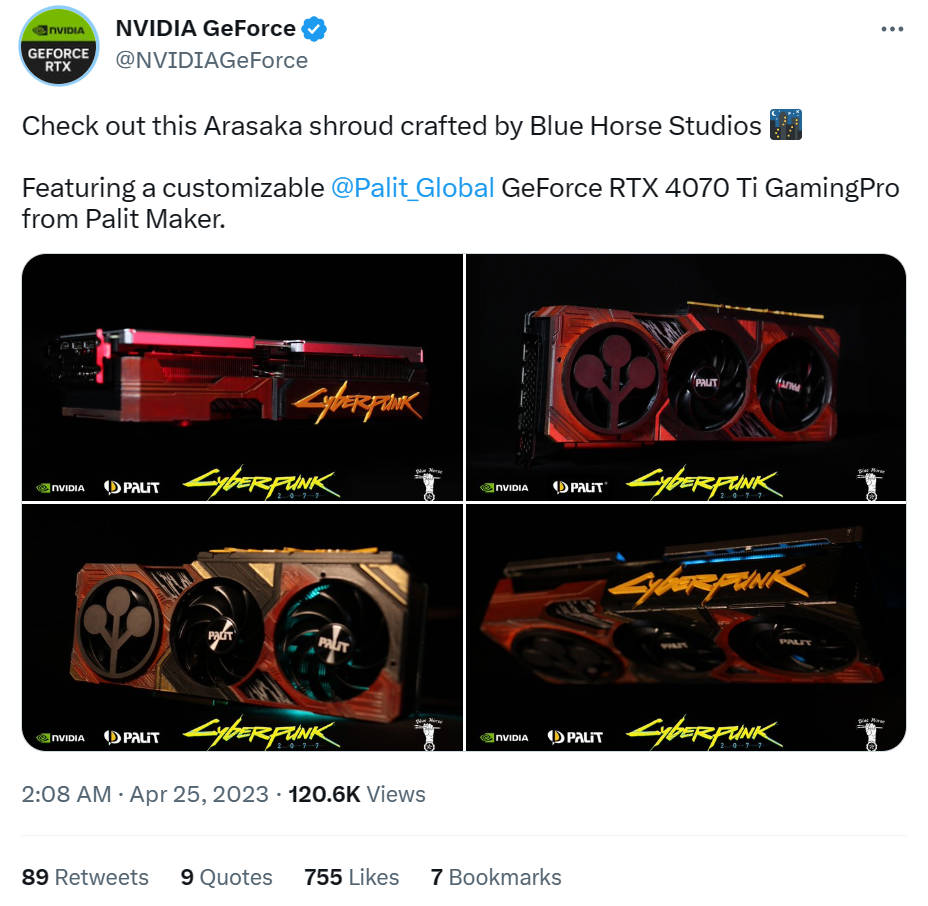Screen dimensions: 928x906
Task: Show the 89 Retweets list
Action: (85, 877)
